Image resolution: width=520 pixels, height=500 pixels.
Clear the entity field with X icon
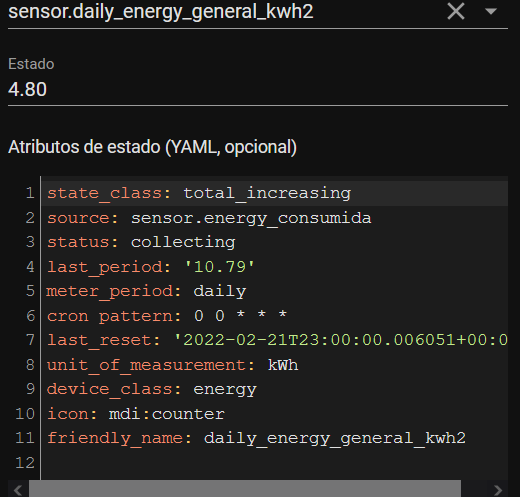click(456, 12)
